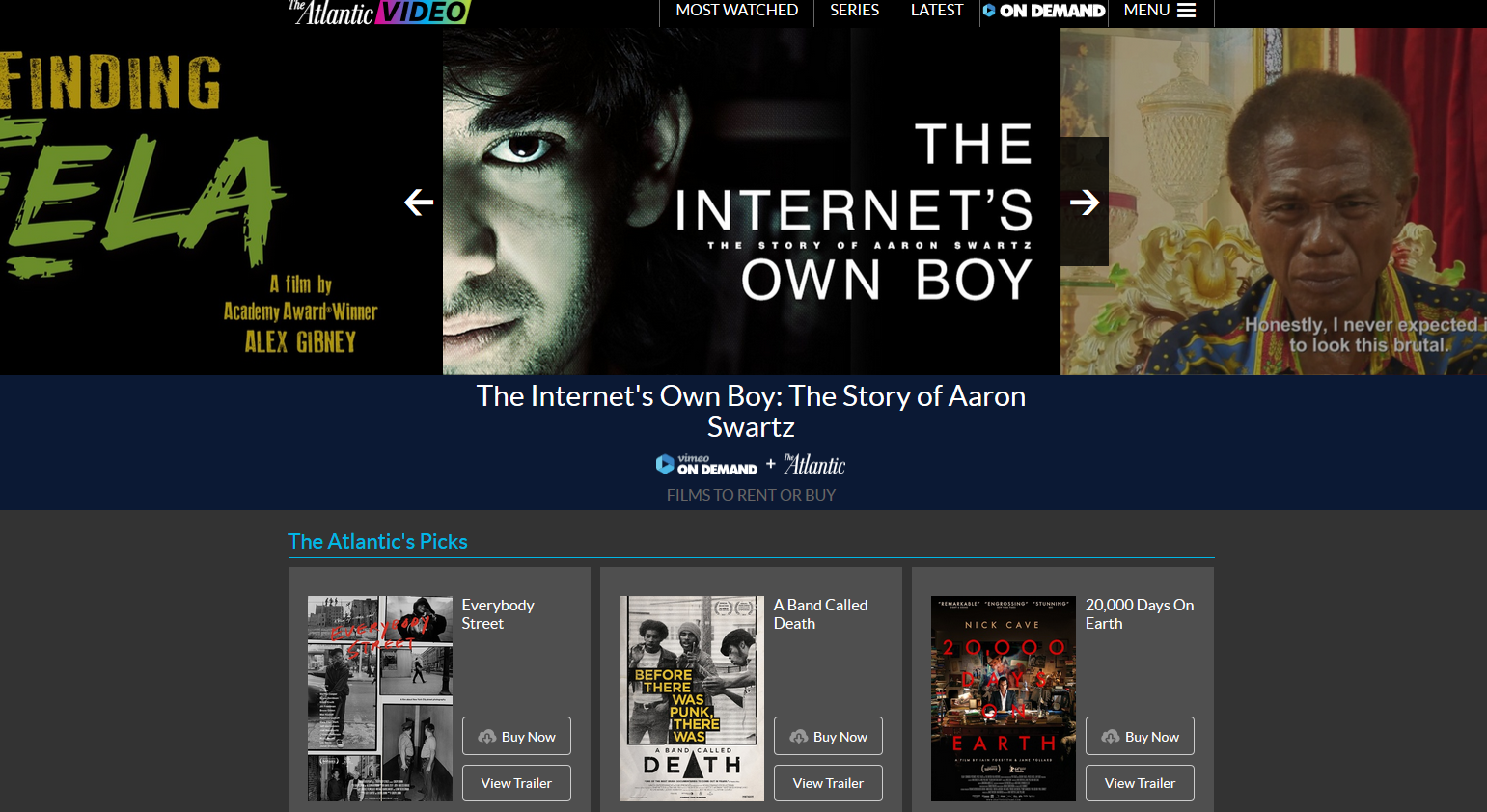This screenshot has height=812, width=1487.
Task: Go to previous carousel slide arrow
Action: [419, 203]
